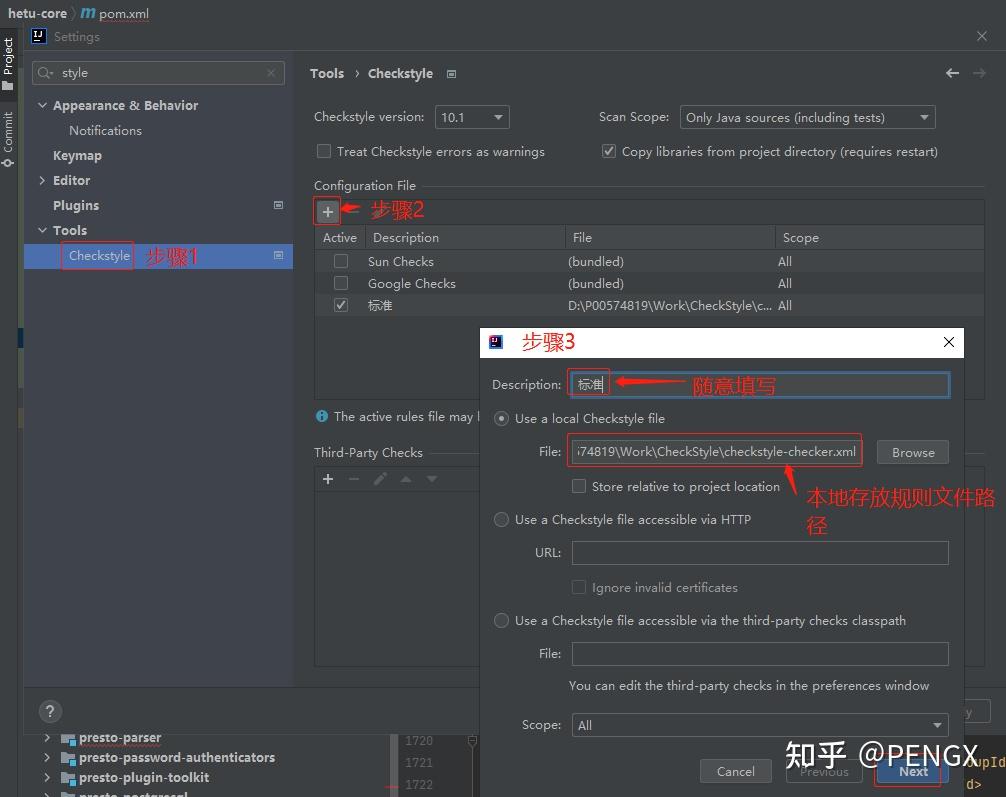Click the edit pencil under Third-Party Checks
This screenshot has width=1006, height=797.
coord(380,479)
